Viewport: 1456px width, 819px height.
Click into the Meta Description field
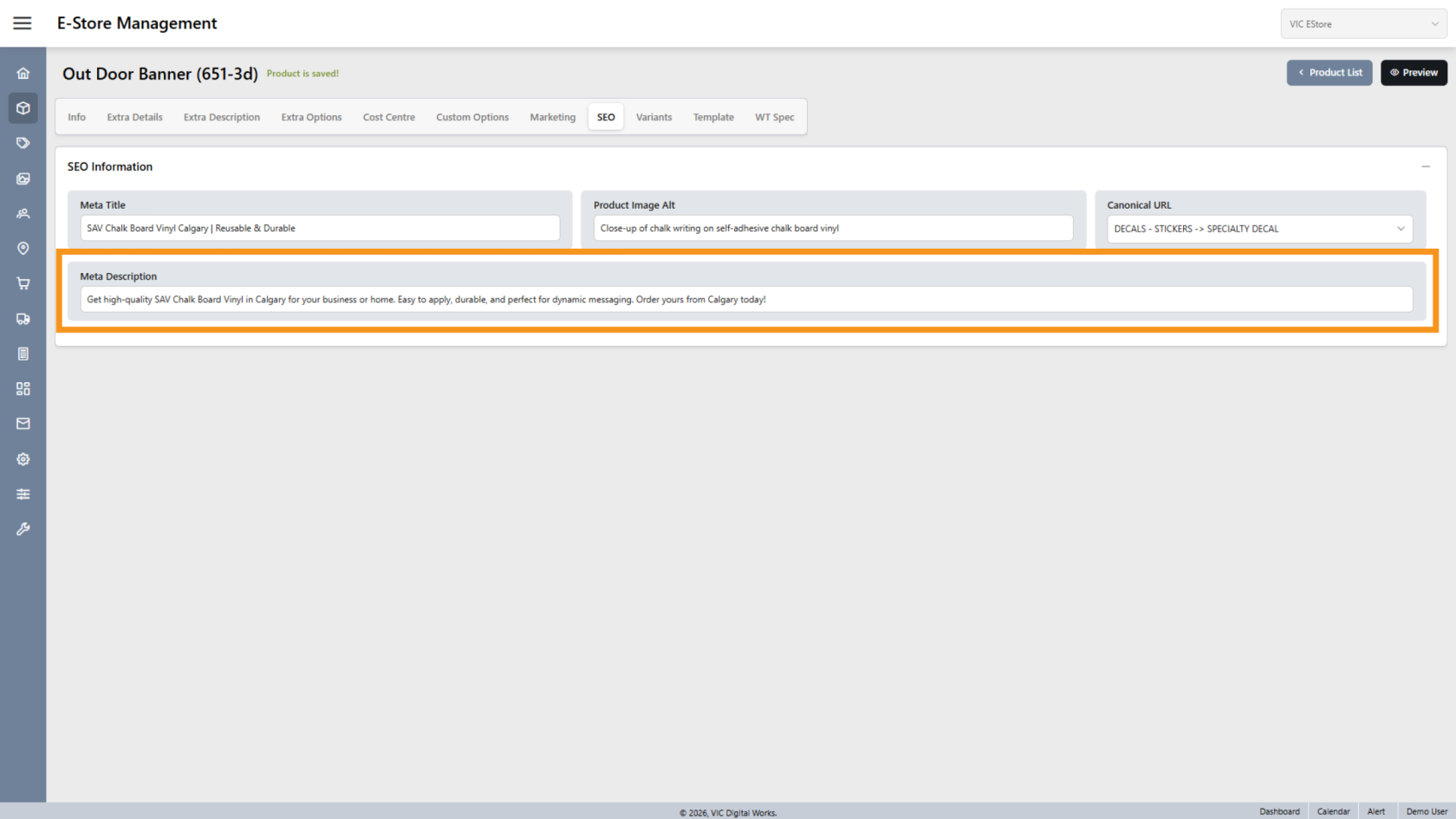[745, 300]
